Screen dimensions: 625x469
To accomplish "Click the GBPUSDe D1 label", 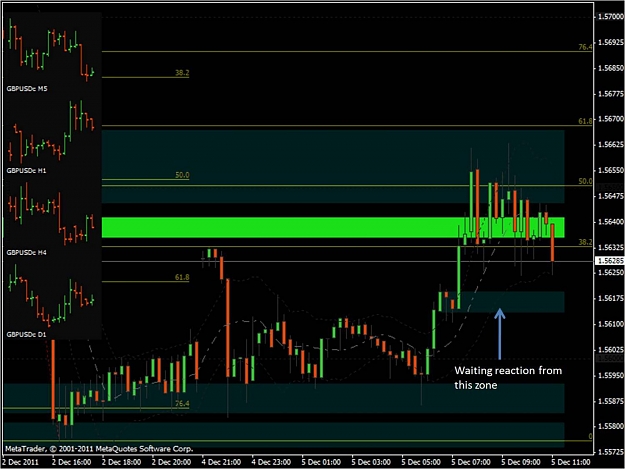I will coord(26,334).
